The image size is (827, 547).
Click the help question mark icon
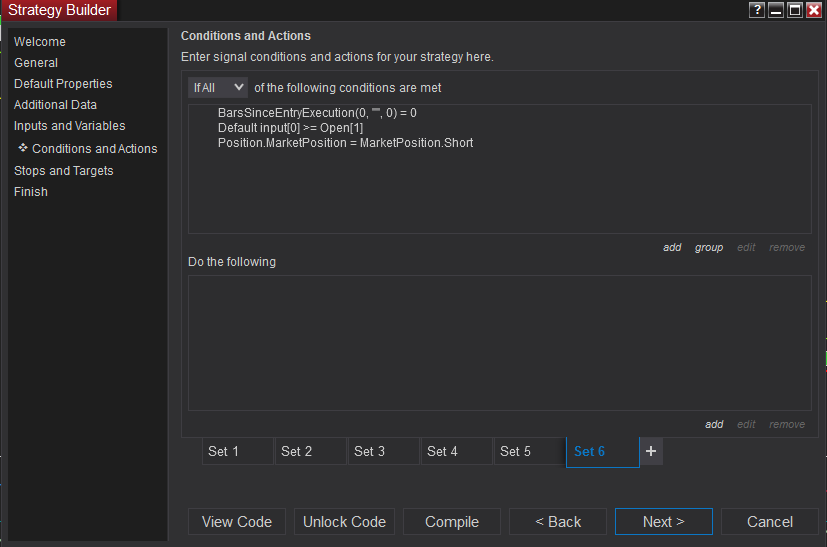pyautogui.click(x=757, y=10)
